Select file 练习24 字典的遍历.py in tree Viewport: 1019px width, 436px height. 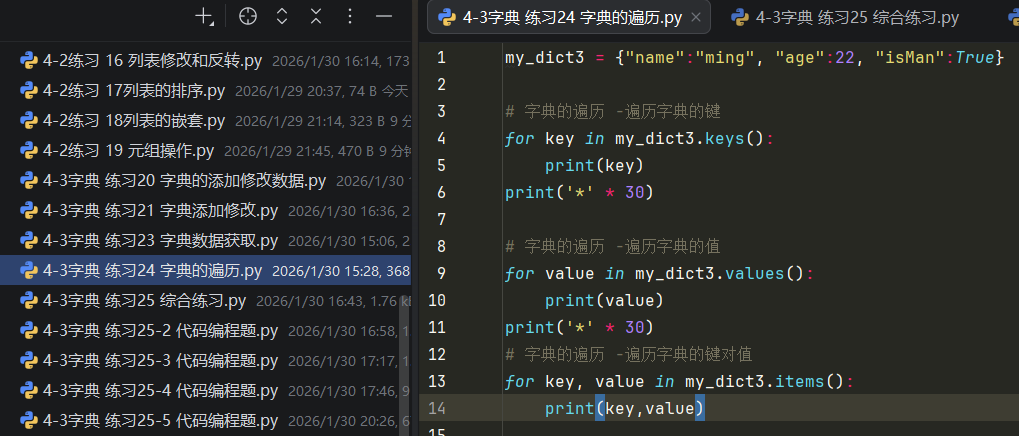pyautogui.click(x=205, y=270)
